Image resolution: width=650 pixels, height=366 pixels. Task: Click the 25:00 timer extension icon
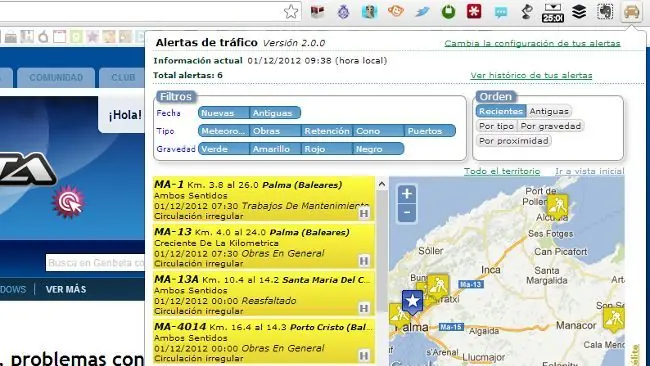coord(553,12)
